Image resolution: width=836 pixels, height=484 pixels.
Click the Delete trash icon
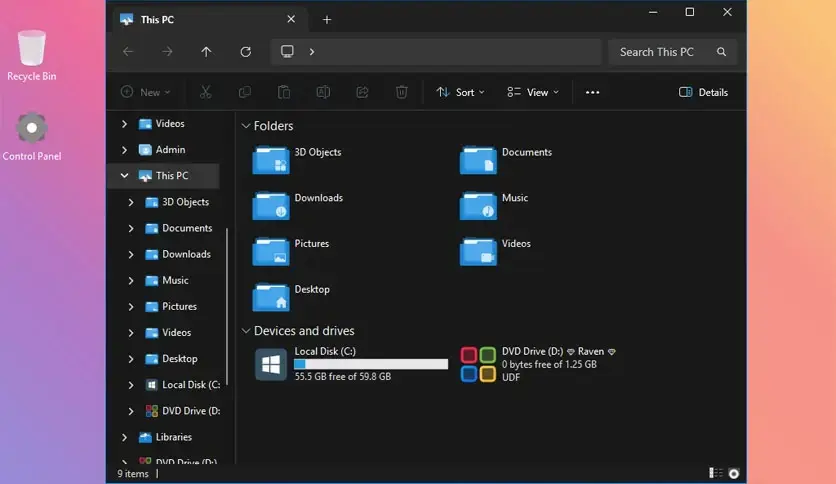click(401, 92)
